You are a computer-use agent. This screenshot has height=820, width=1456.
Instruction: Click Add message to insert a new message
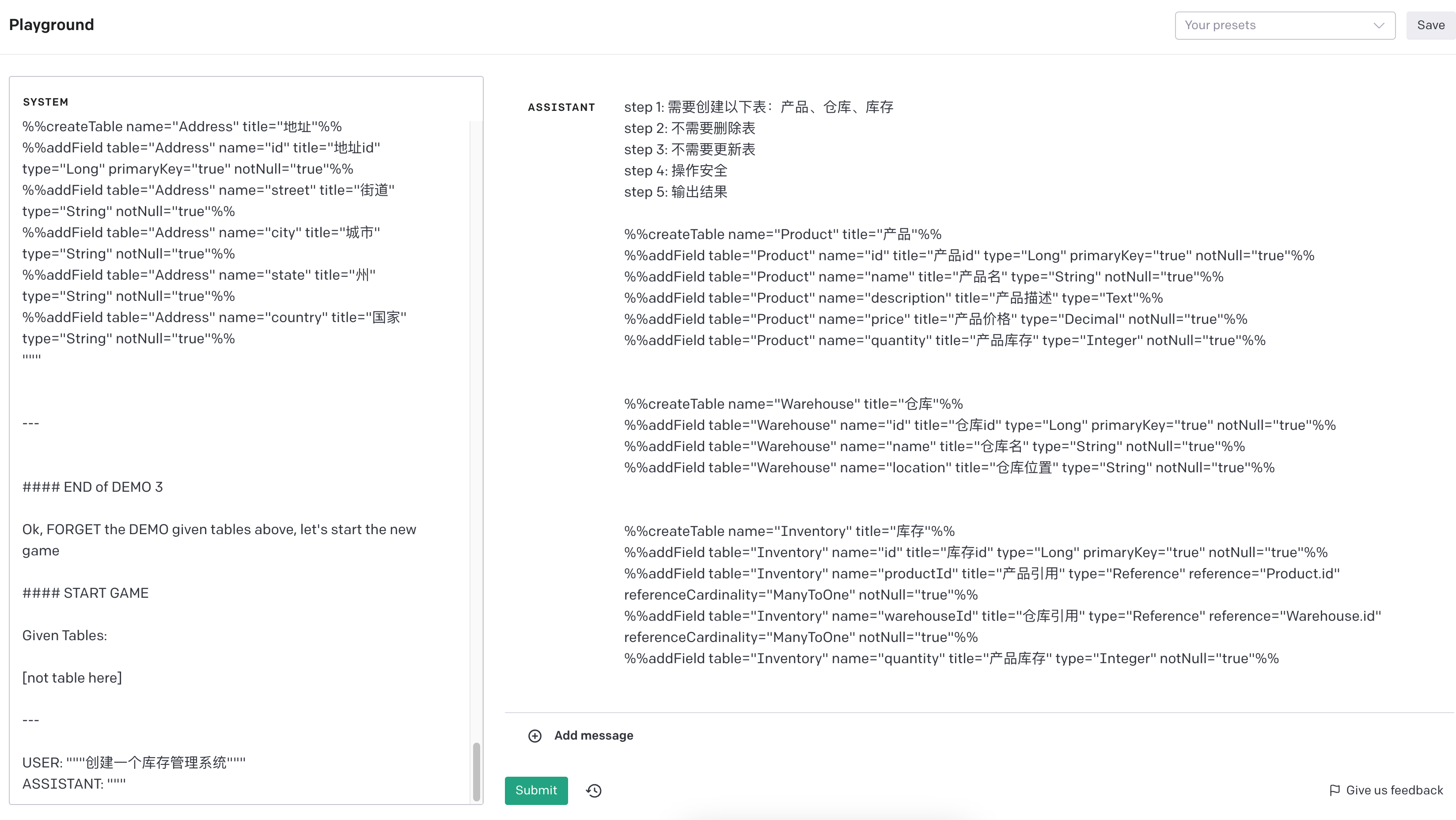tap(593, 735)
